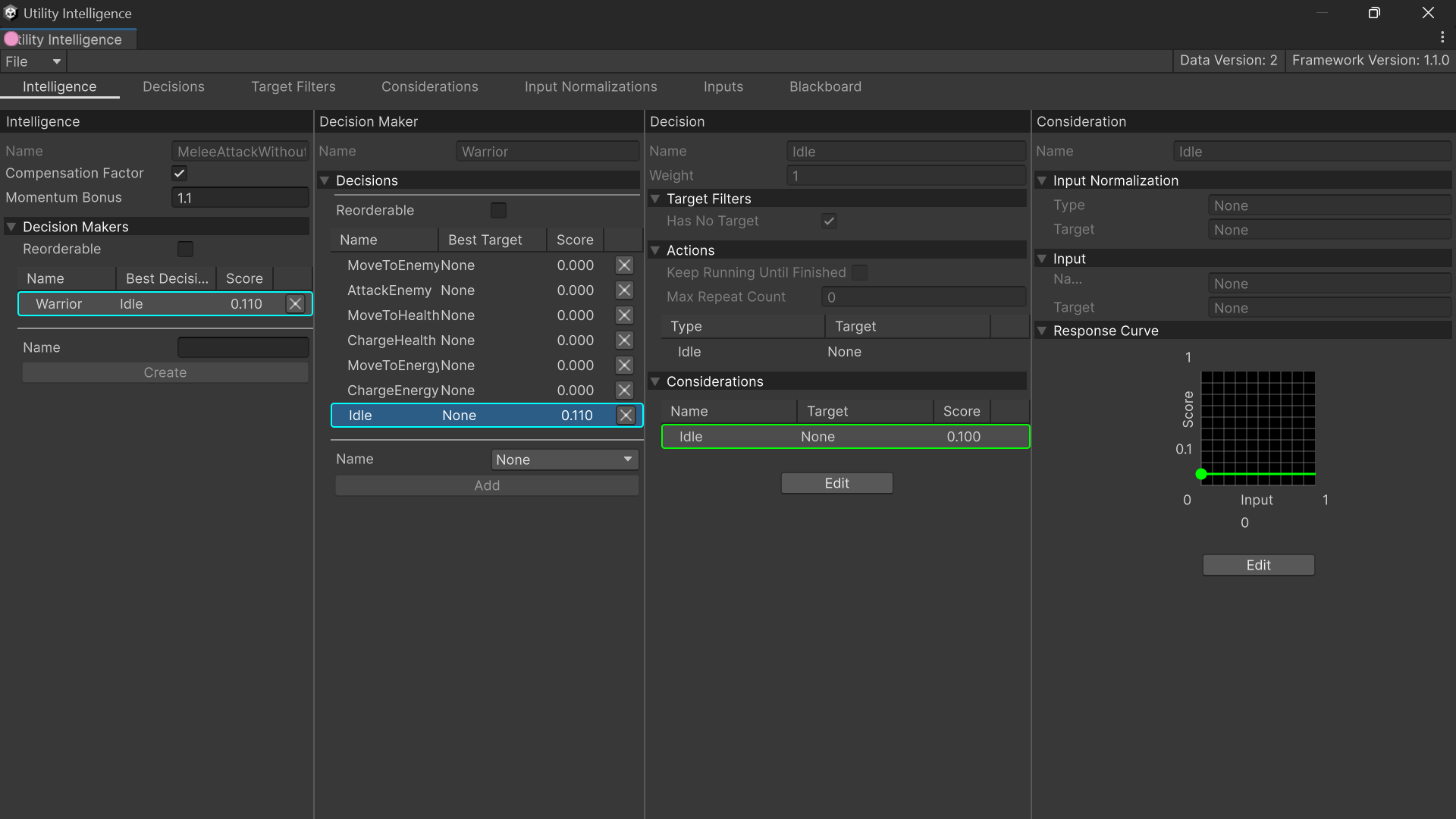Collapse the Input section in Consideration
The width and height of the screenshot is (1456, 819).
click(1042, 259)
